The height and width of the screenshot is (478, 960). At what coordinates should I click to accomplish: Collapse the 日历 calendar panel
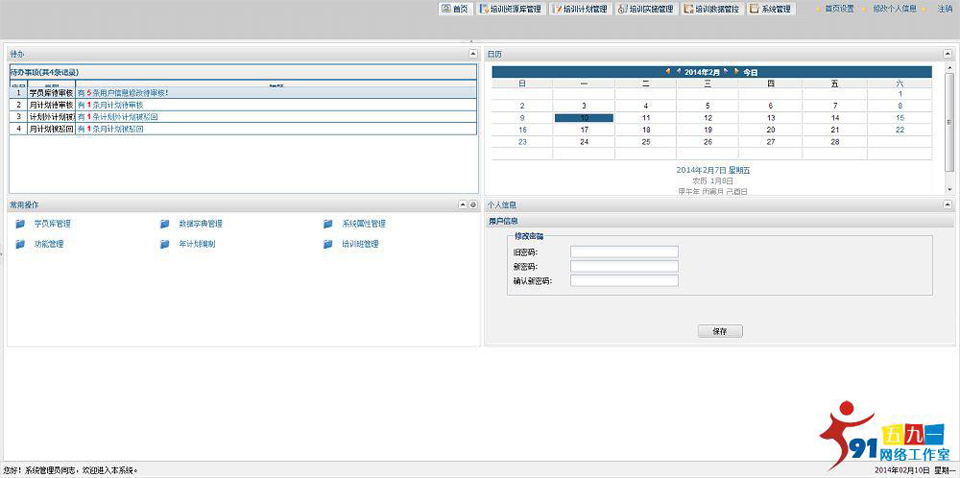point(946,53)
